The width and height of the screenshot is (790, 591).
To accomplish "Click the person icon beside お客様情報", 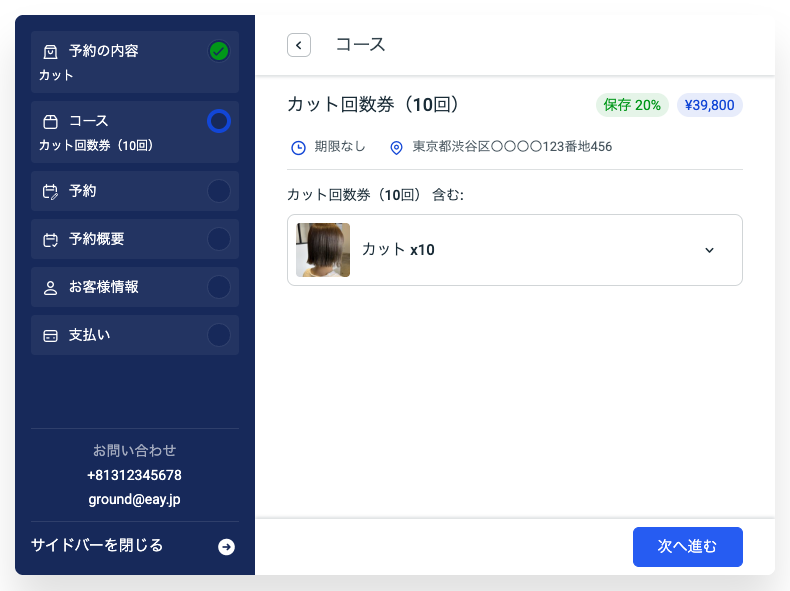I will point(50,288).
